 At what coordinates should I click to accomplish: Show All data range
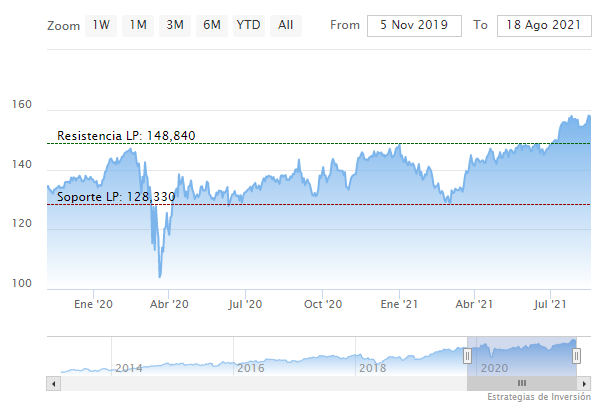(286, 24)
